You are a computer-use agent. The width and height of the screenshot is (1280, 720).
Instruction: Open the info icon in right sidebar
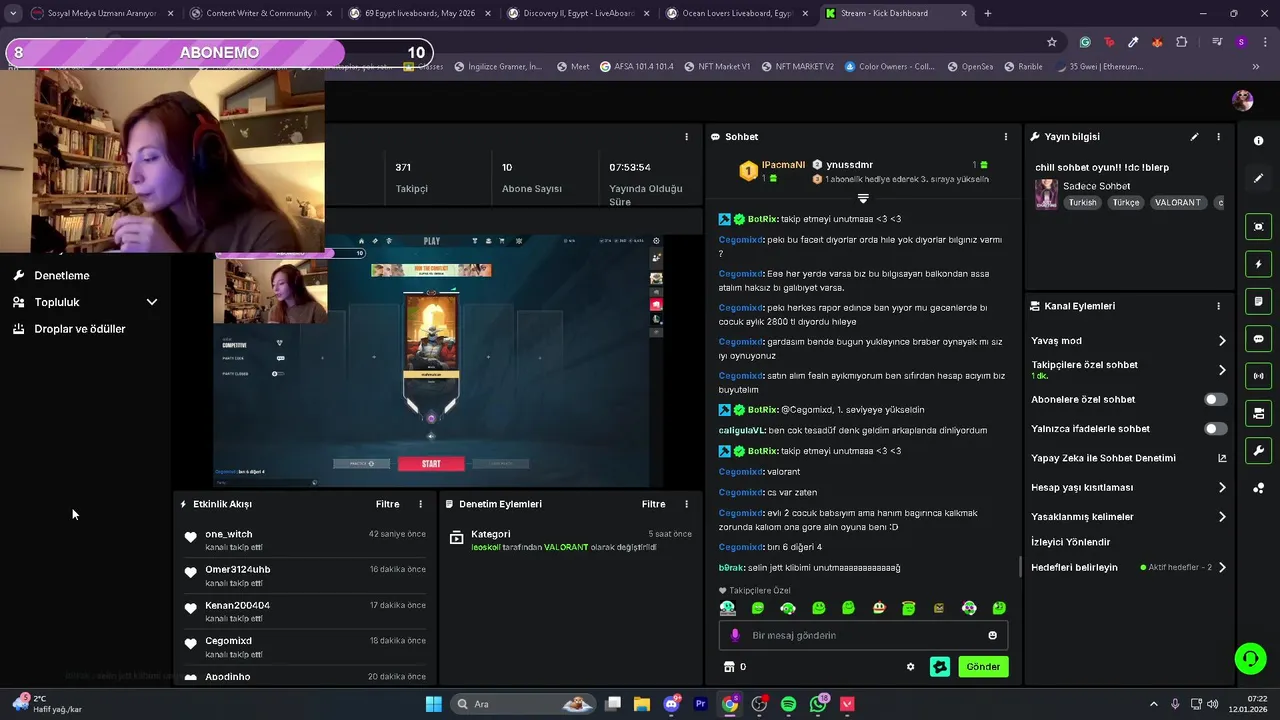tap(1258, 141)
